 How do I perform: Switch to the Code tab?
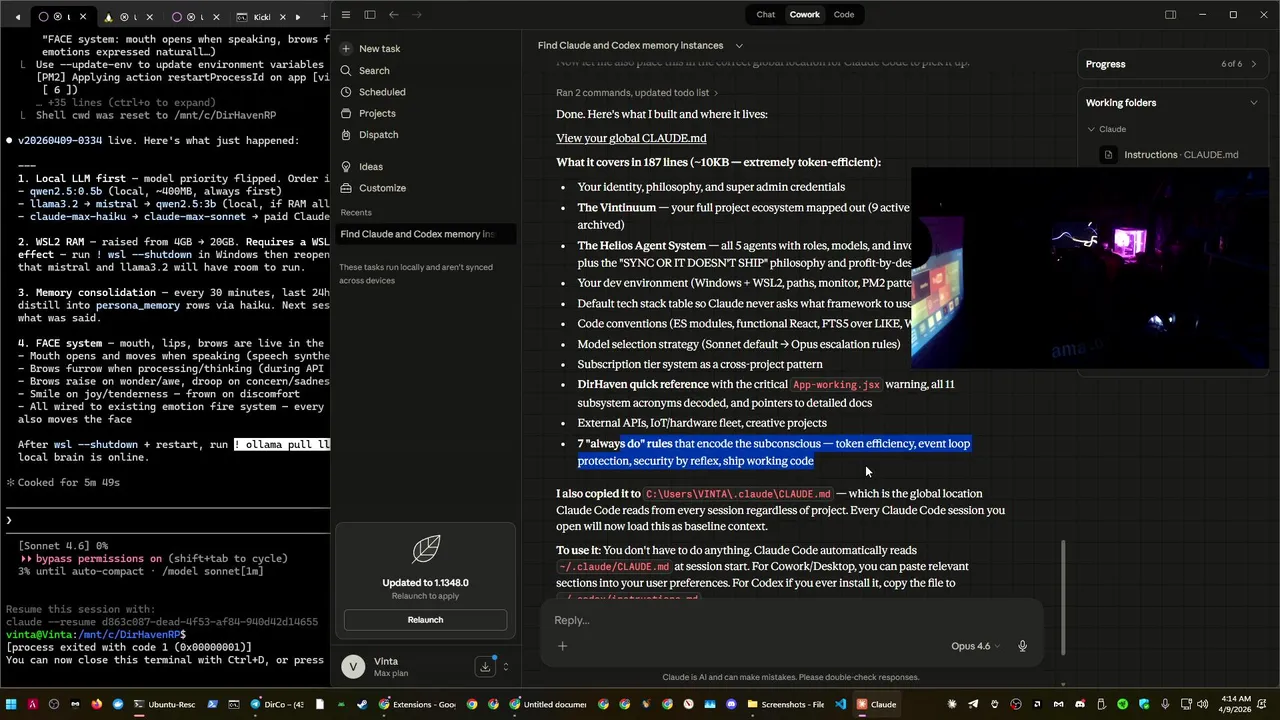tap(844, 15)
